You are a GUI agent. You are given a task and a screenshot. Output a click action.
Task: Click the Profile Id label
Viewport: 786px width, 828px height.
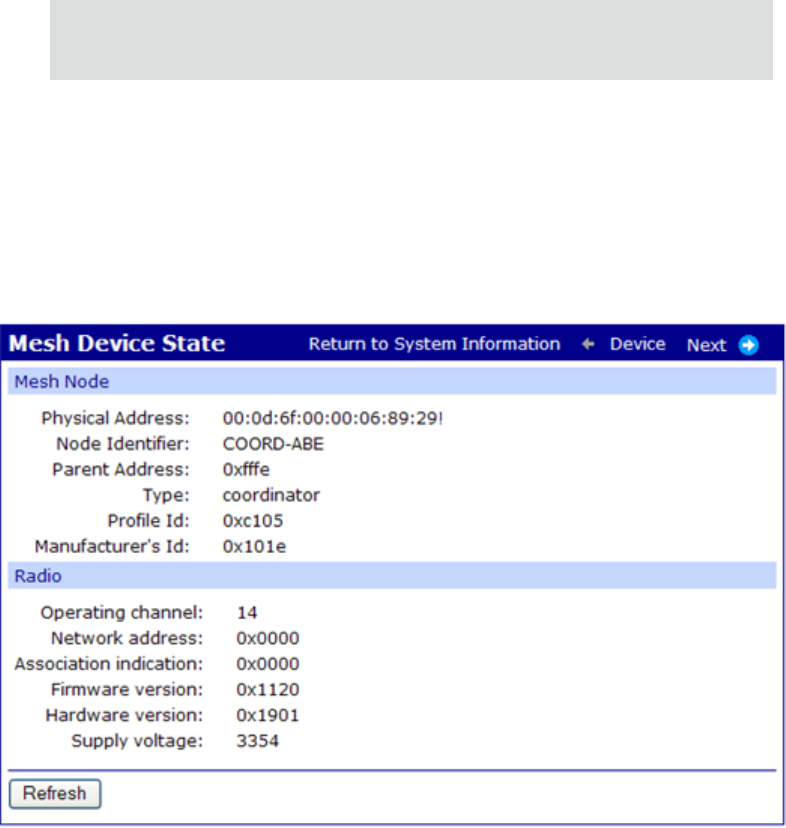pyautogui.click(x=148, y=521)
